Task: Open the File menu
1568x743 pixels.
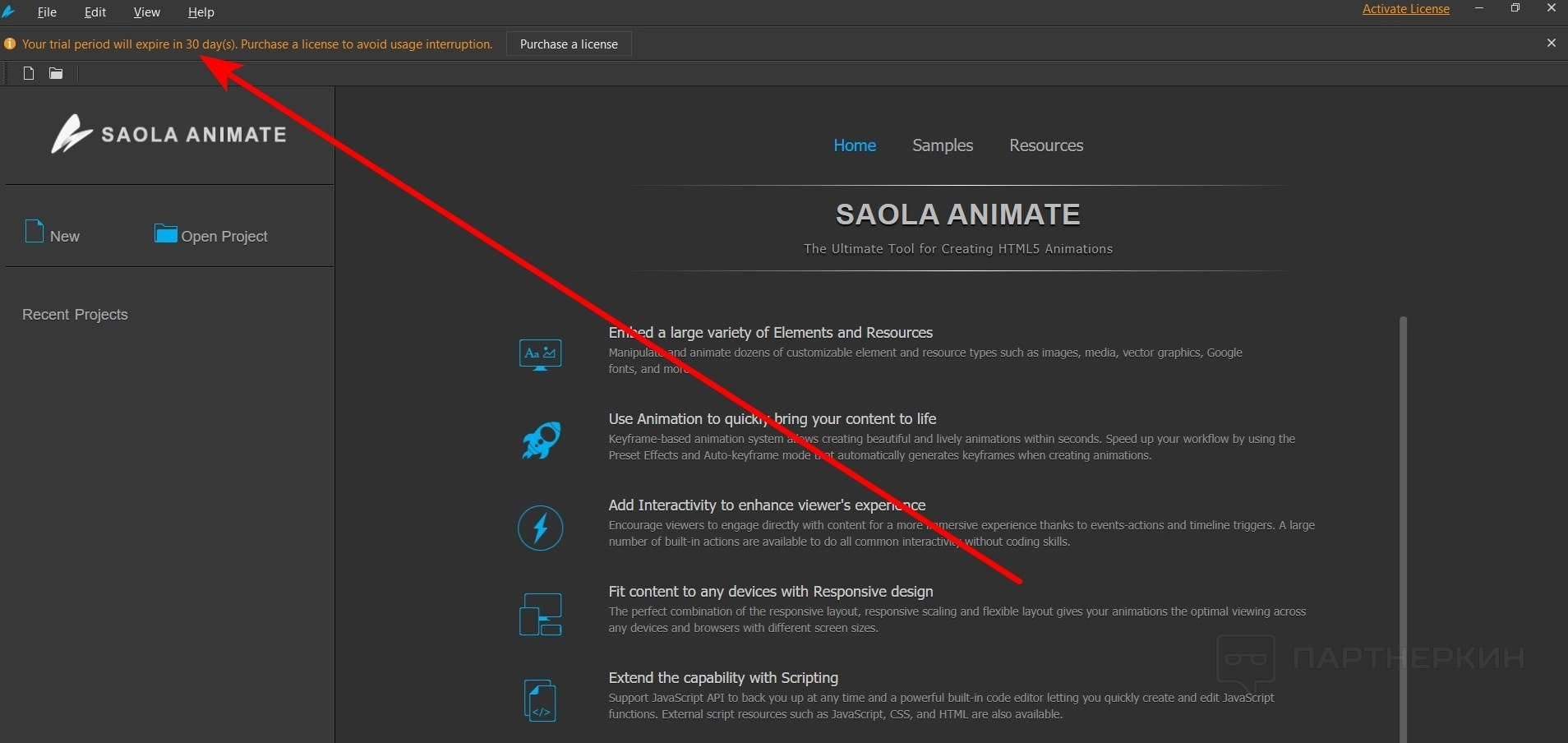Action: 47,12
